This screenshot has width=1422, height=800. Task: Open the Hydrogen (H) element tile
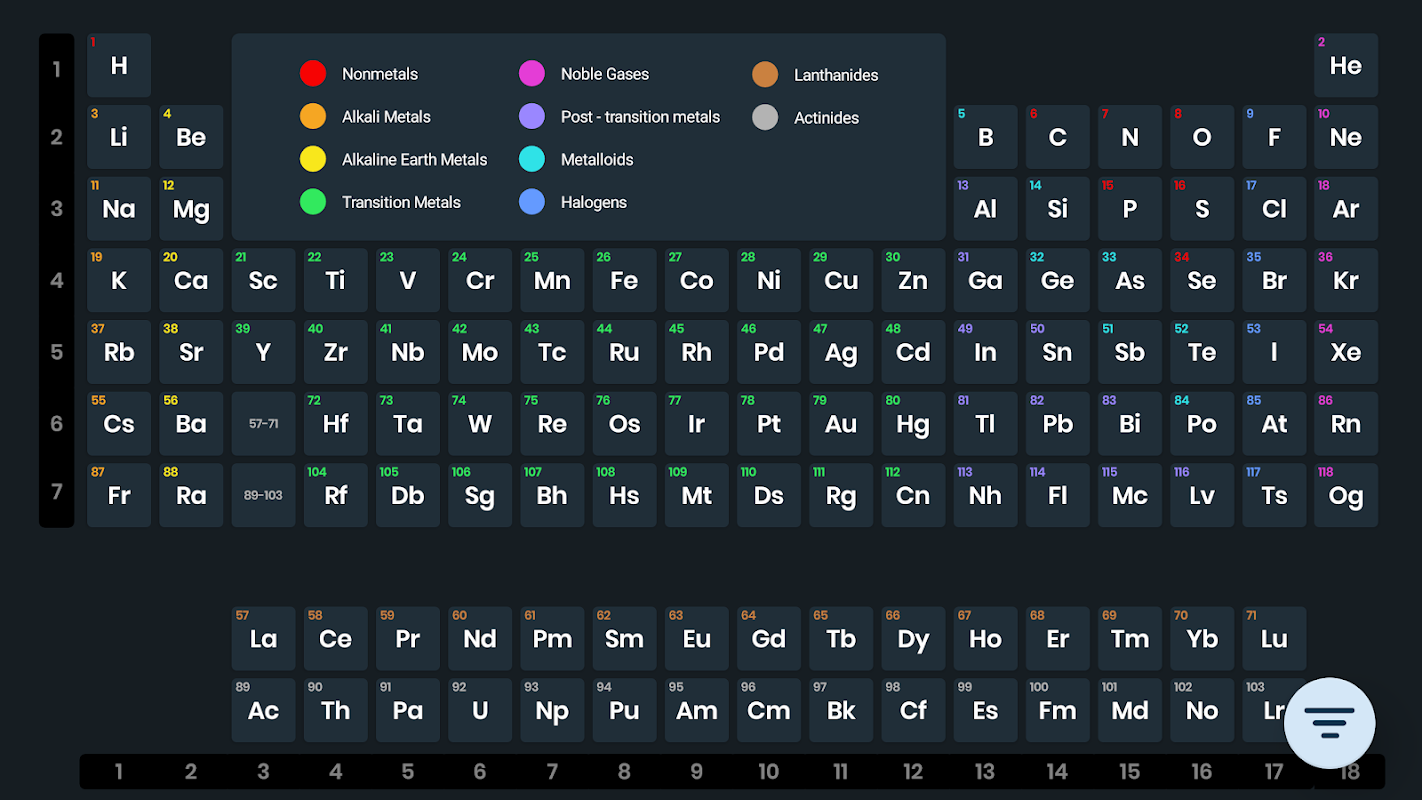pos(119,66)
